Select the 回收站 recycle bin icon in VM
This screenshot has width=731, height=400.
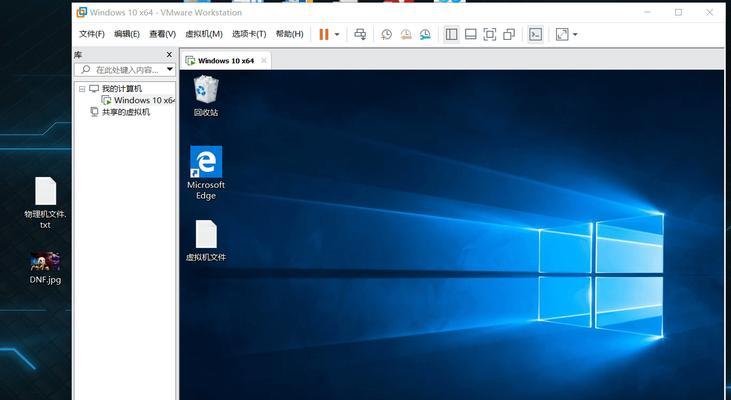coord(206,96)
